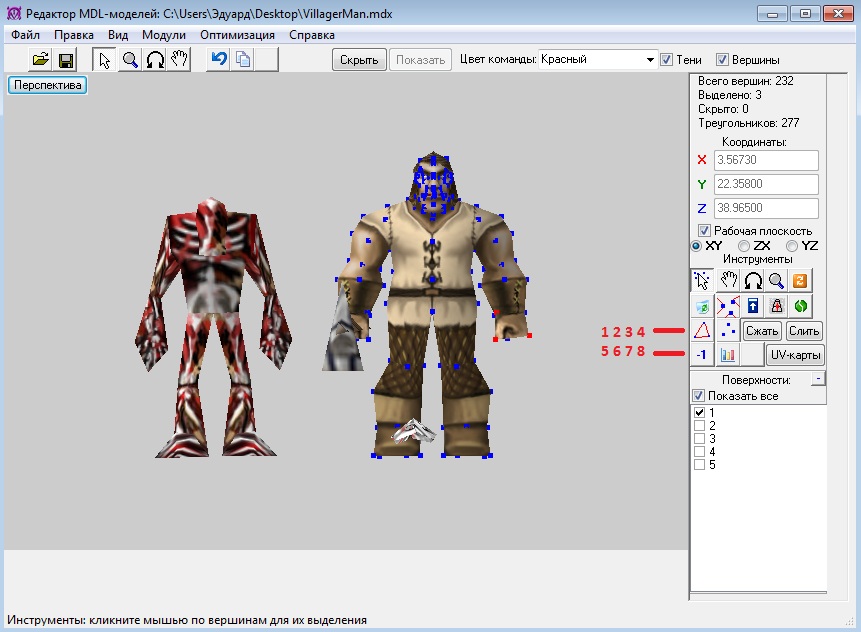This screenshot has width=861, height=632.
Task: Enable surface 3 checkbox in the list
Action: tap(699, 439)
